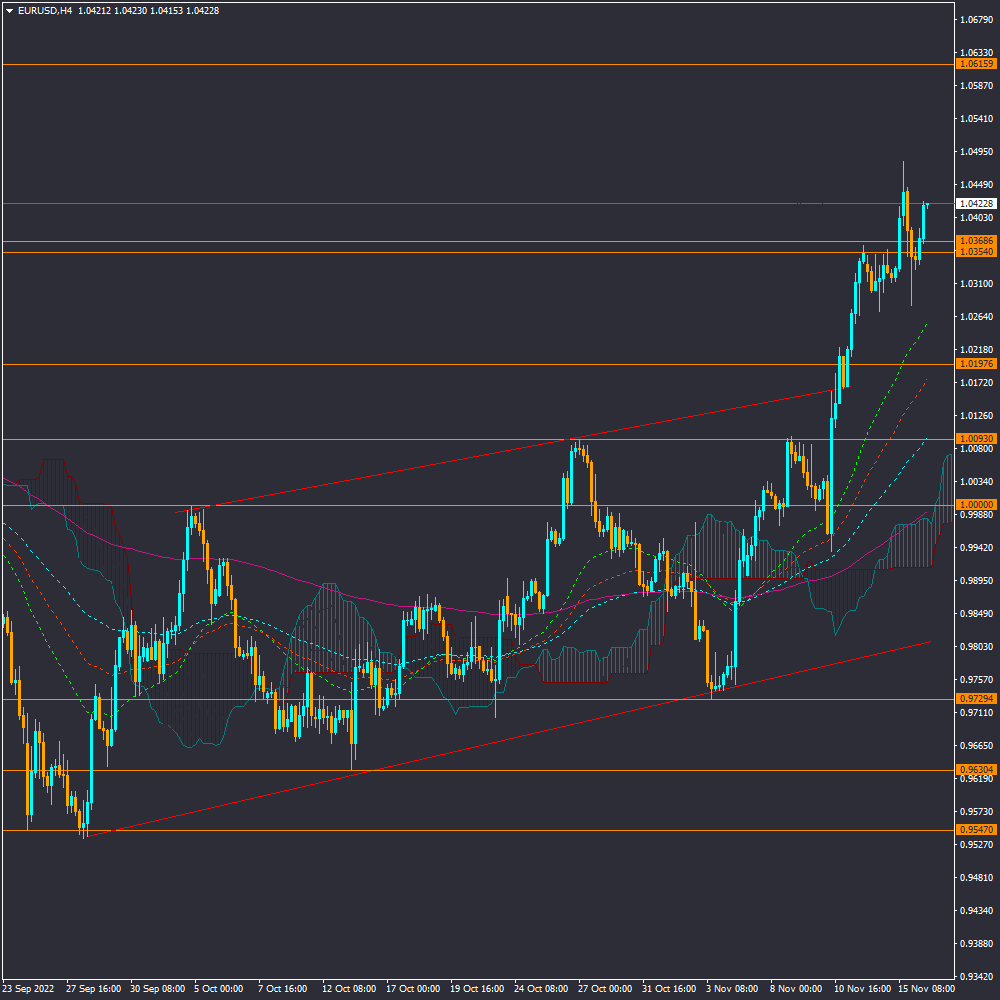1000x1000 pixels.
Task: Click the 0.95470 bottom level tag
Action: (976, 830)
